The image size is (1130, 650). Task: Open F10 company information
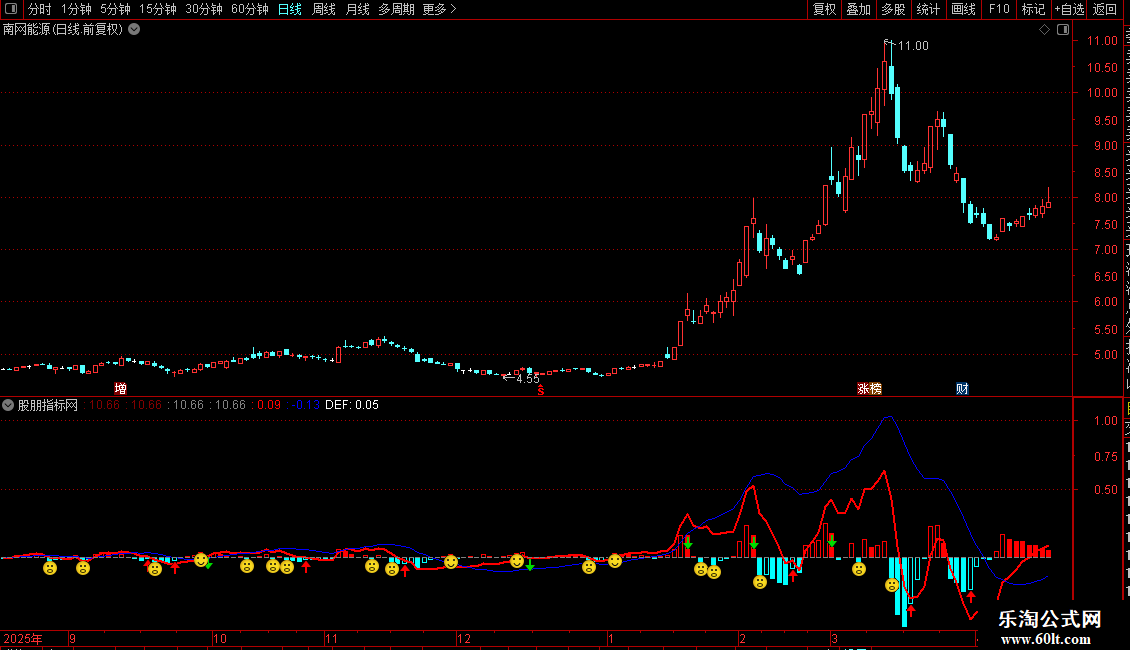click(999, 9)
